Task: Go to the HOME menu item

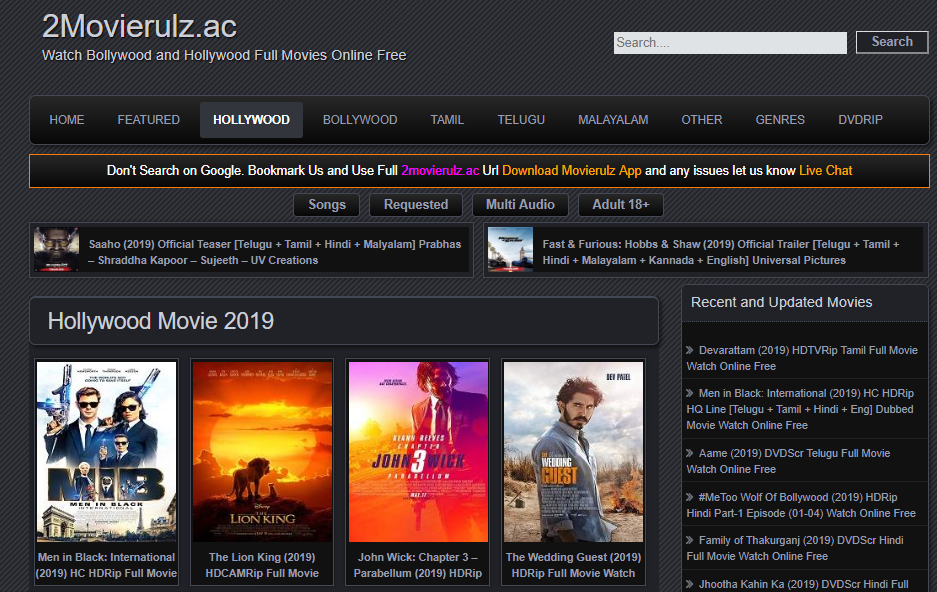Action: [x=67, y=119]
